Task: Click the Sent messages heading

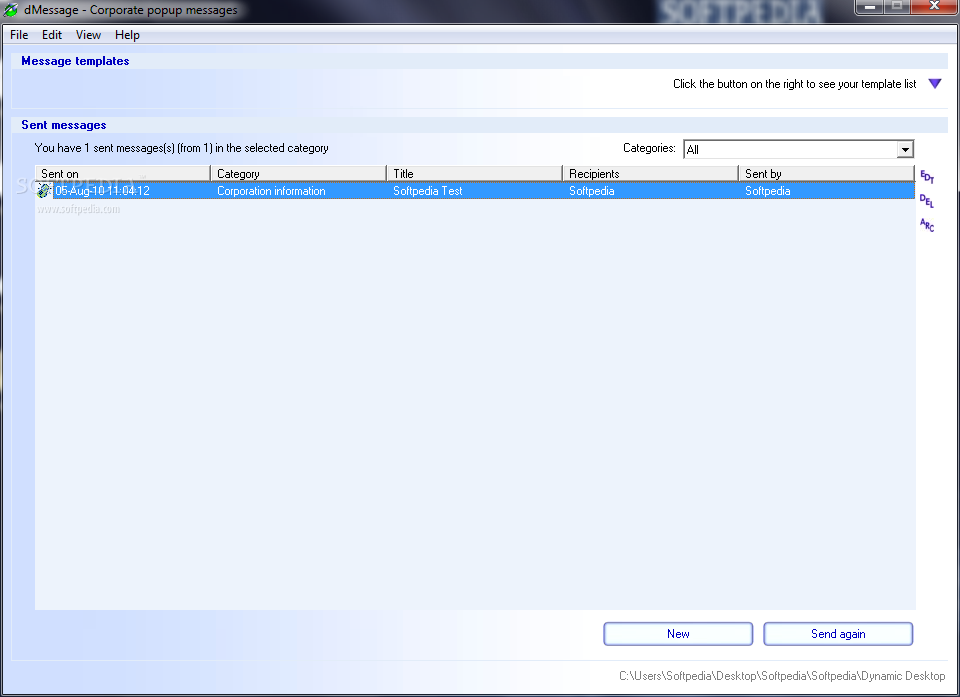Action: 64,125
